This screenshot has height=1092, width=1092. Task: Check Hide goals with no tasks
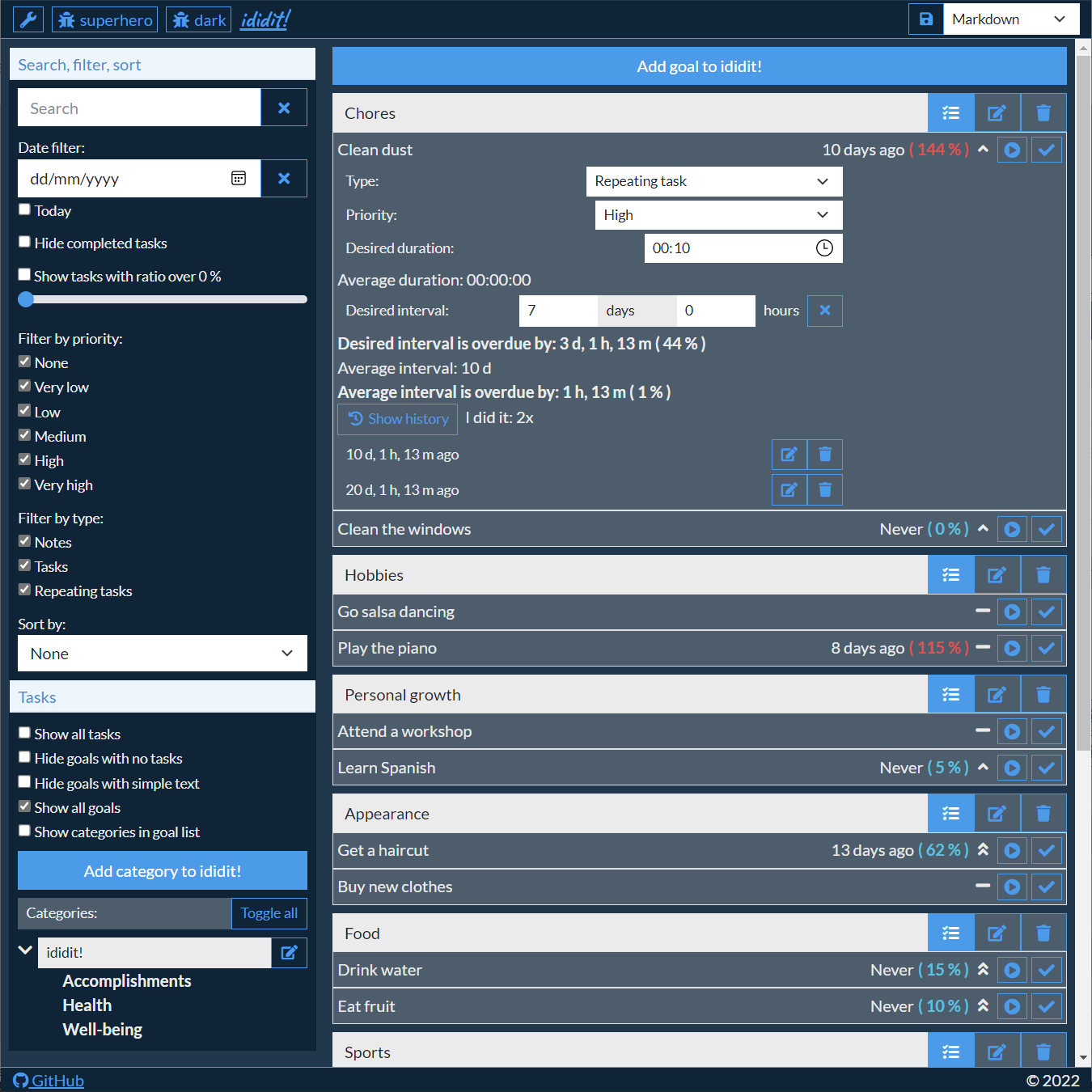24,757
